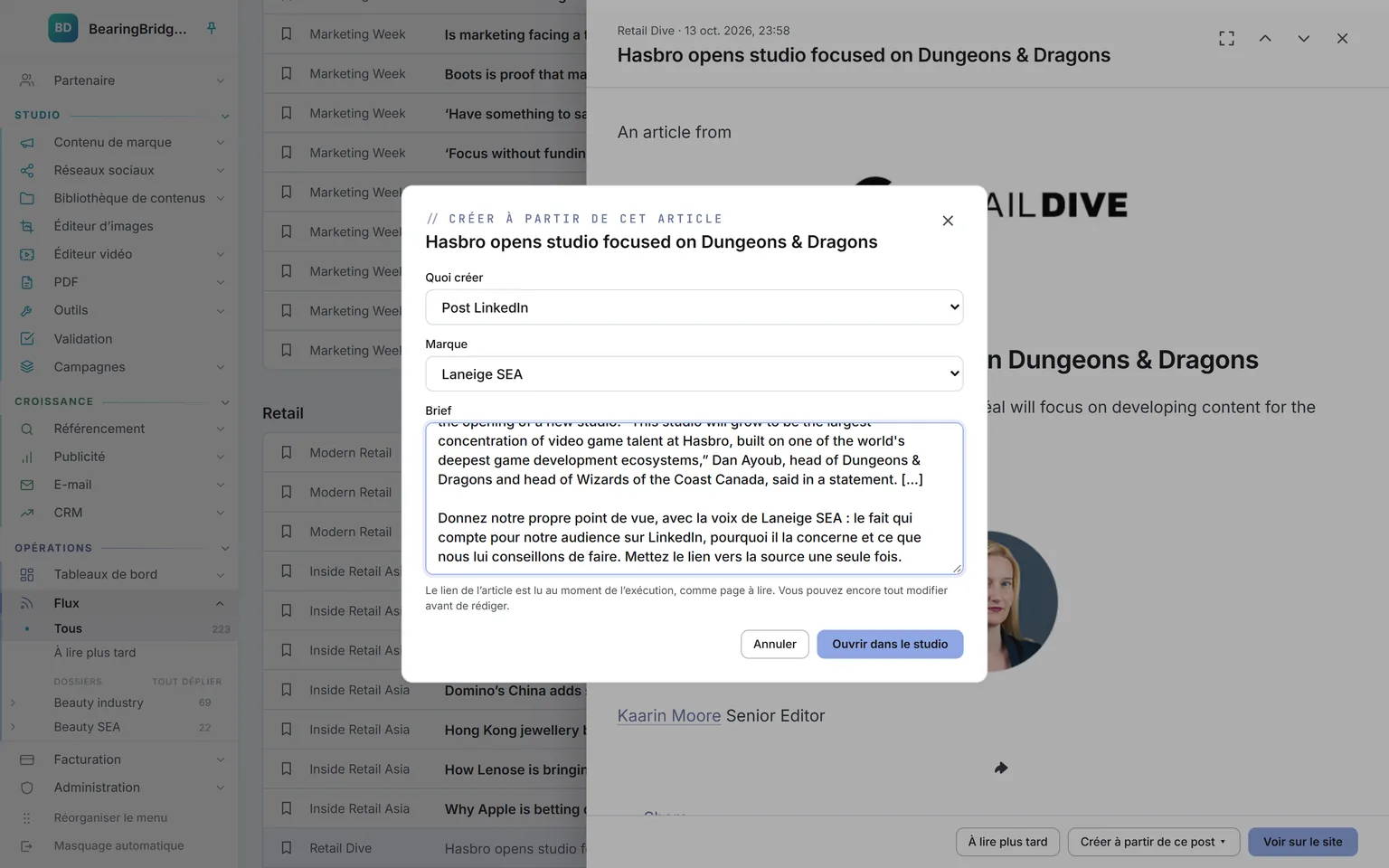1389x868 pixels.
Task: Click the Bibliothèque de contenus folder icon
Action: [27, 198]
